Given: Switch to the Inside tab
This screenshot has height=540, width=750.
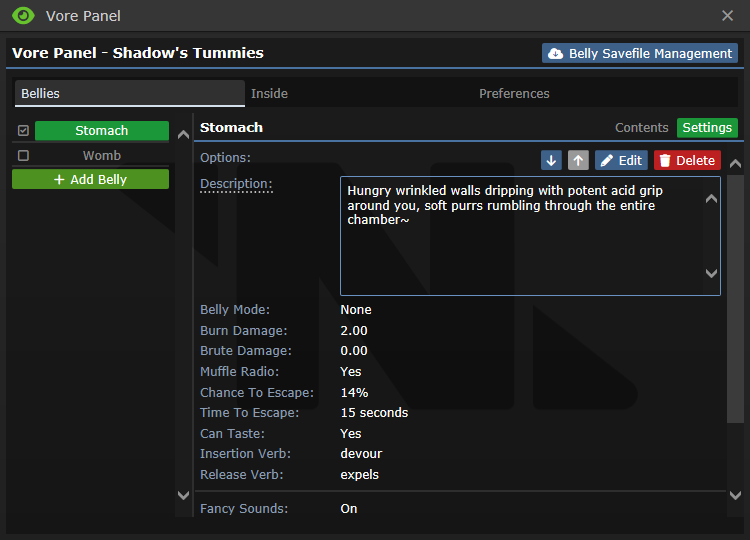Looking at the screenshot, I should click(x=269, y=93).
